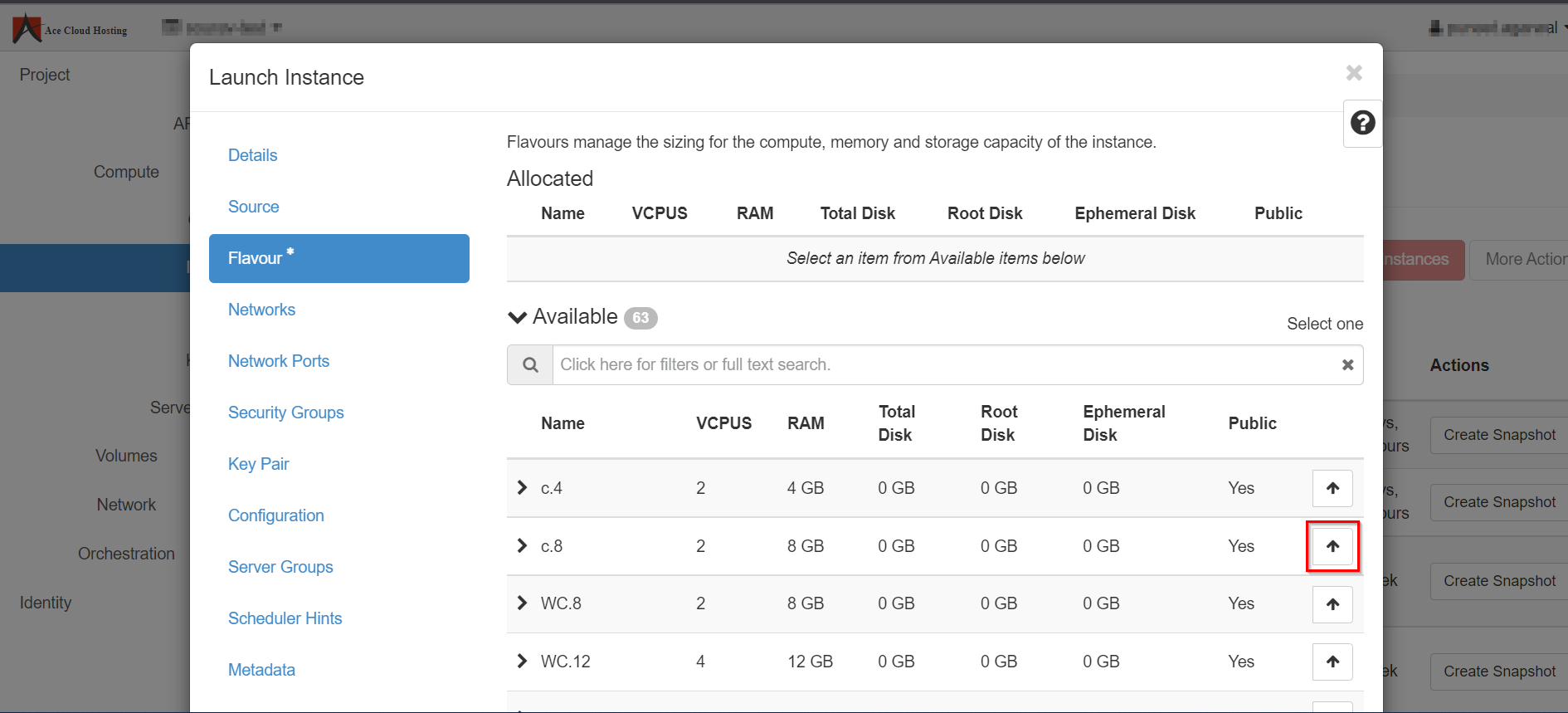Expand details for c.4 row

(x=522, y=488)
